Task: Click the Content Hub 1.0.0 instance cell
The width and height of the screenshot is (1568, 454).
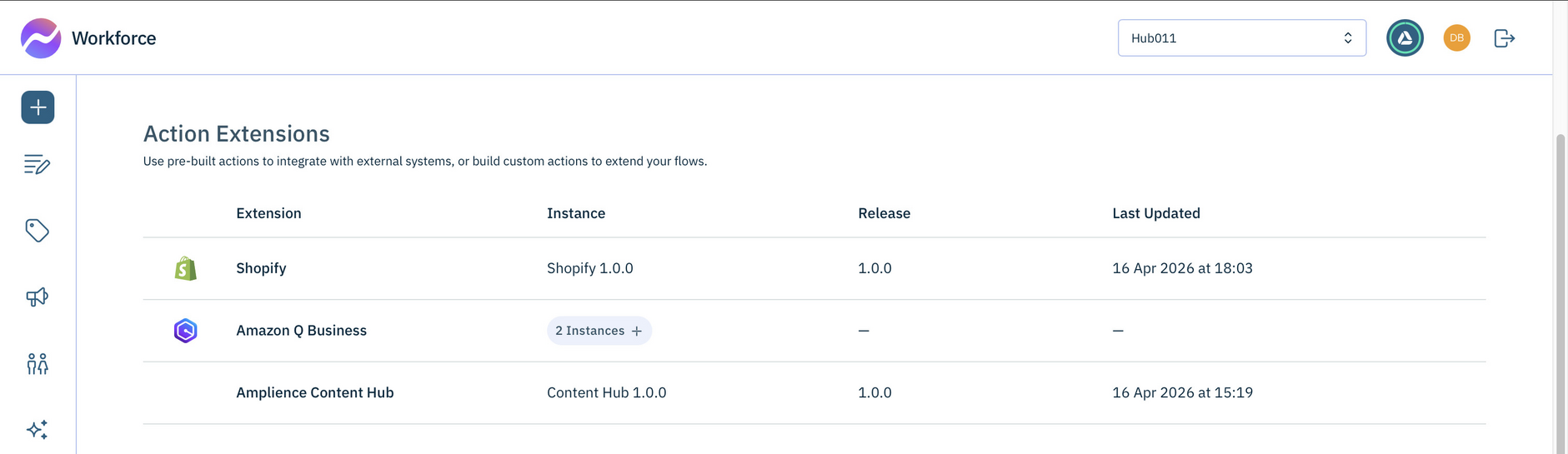Action: (x=607, y=392)
